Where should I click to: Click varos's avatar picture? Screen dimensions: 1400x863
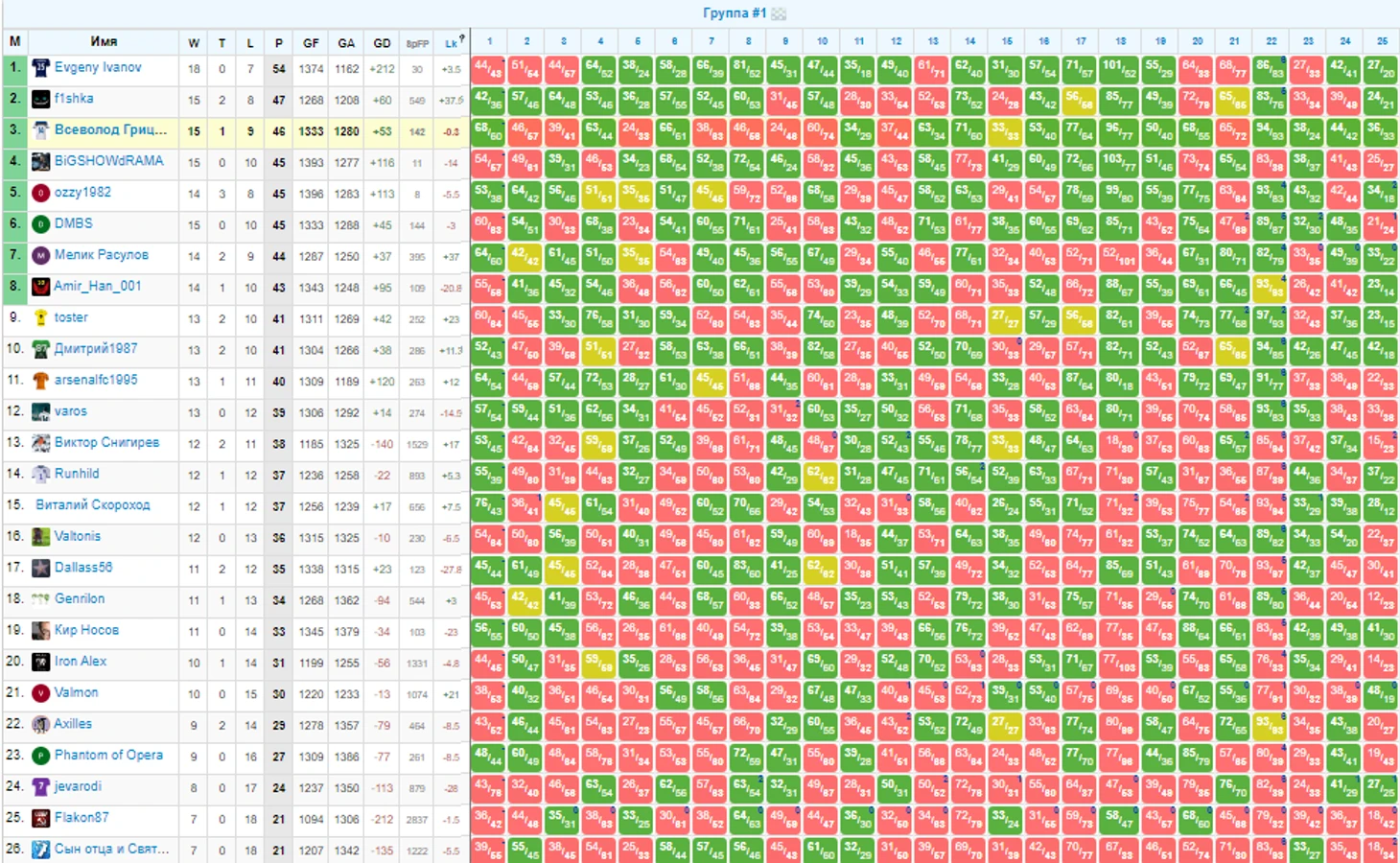[40, 412]
